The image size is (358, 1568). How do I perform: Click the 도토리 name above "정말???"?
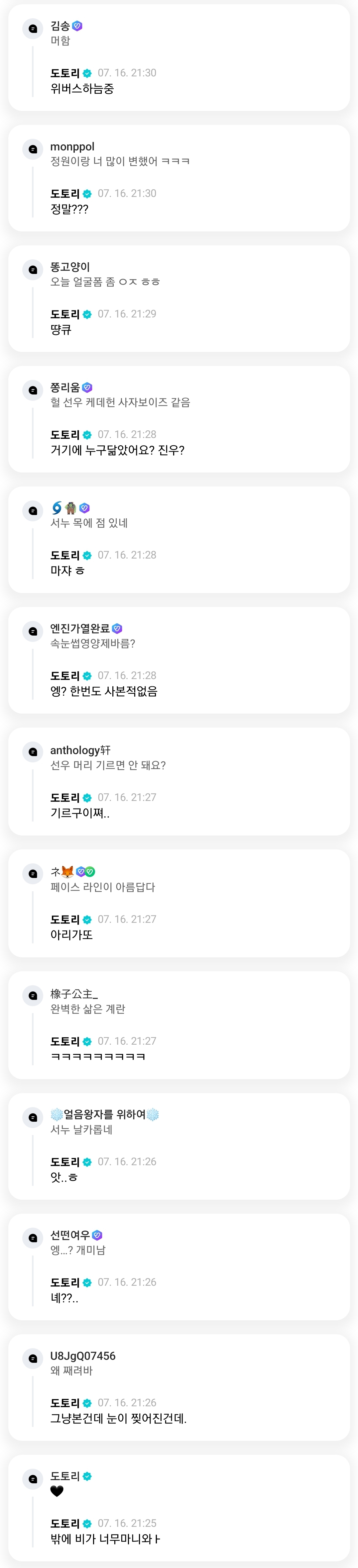click(x=65, y=194)
